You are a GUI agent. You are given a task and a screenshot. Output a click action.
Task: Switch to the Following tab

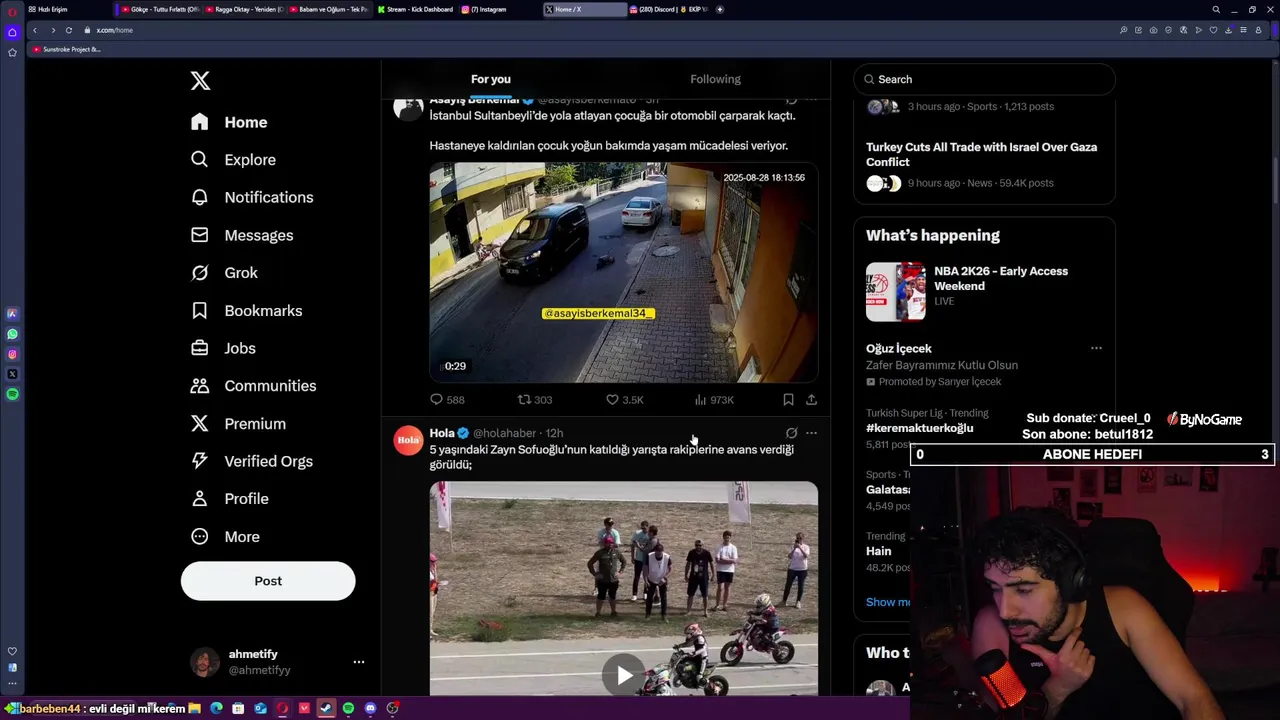715,79
